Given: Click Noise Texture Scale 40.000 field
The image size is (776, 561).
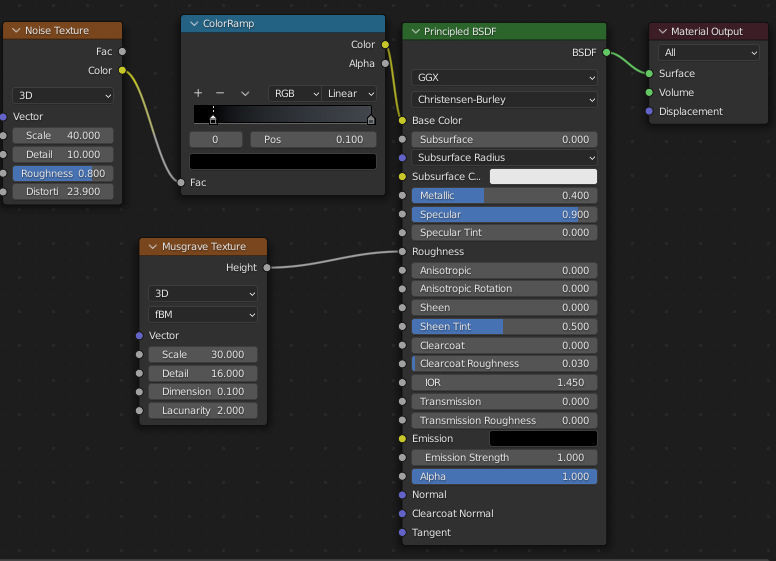Looking at the screenshot, I should pos(63,136).
